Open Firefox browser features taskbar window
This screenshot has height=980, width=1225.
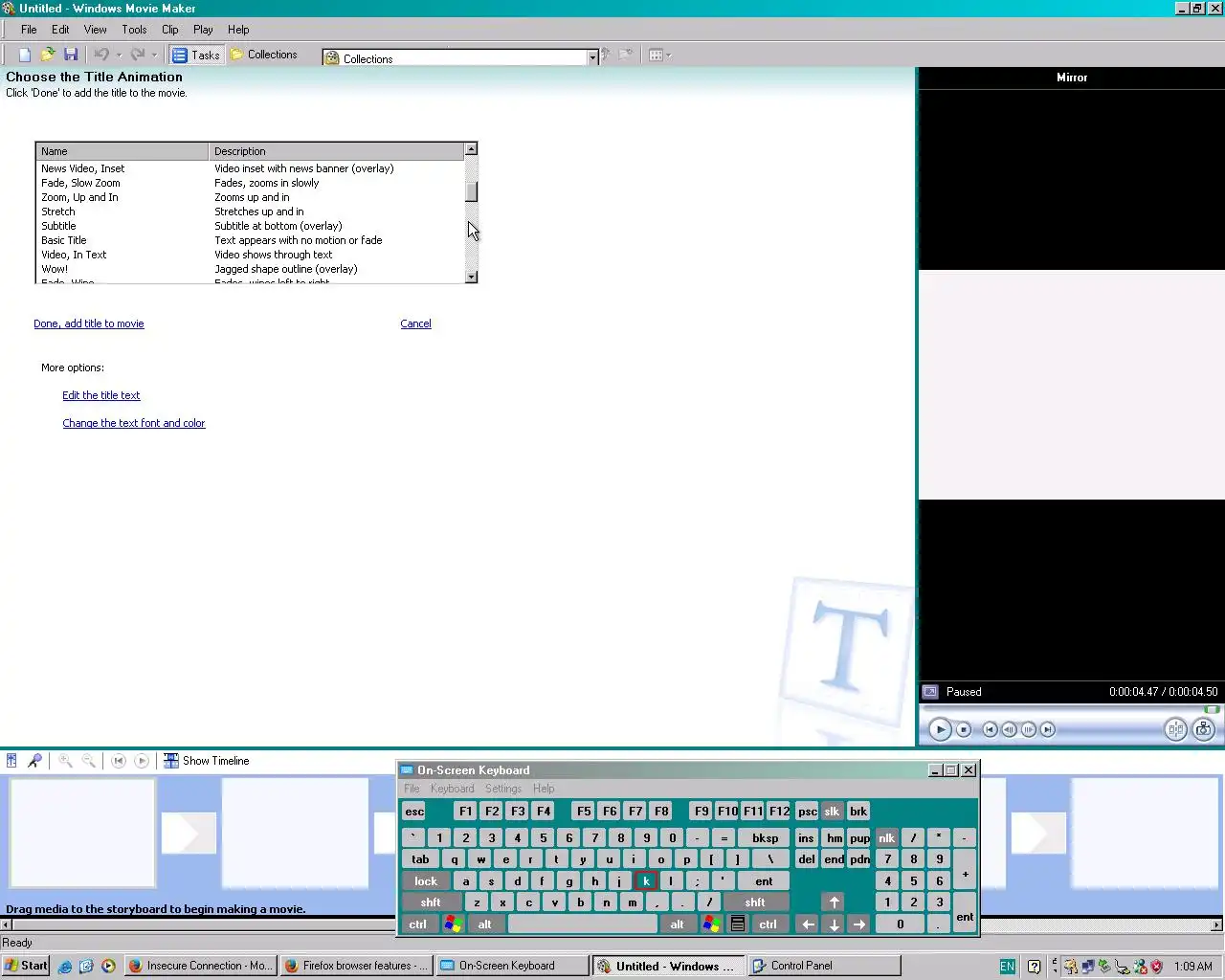coord(357,966)
